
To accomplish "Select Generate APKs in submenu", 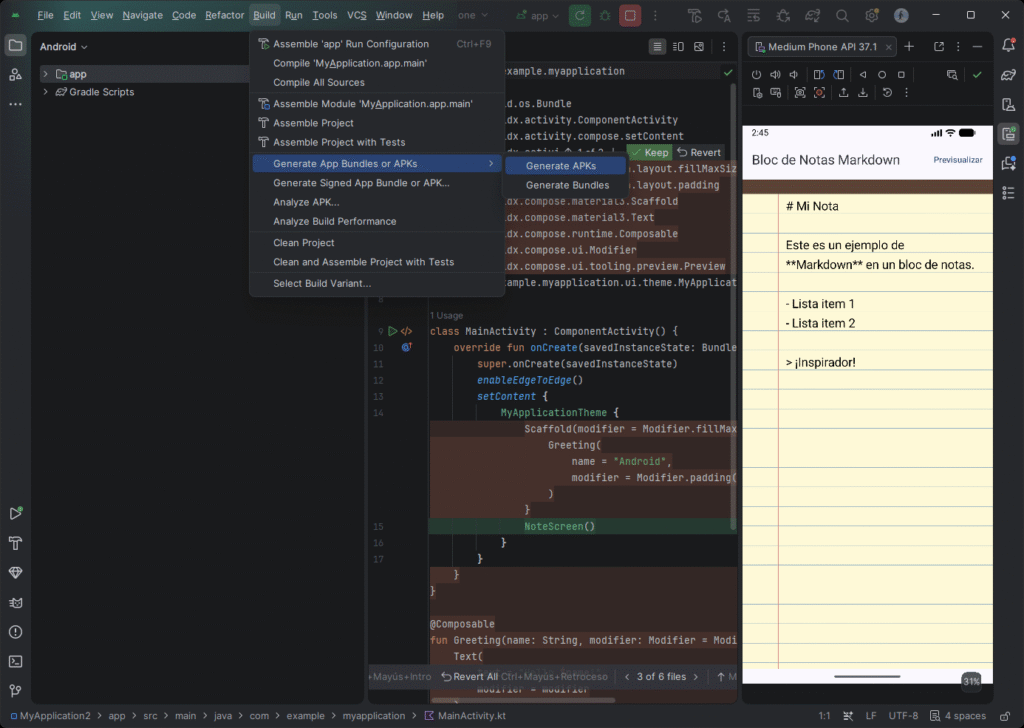I will click(566, 166).
